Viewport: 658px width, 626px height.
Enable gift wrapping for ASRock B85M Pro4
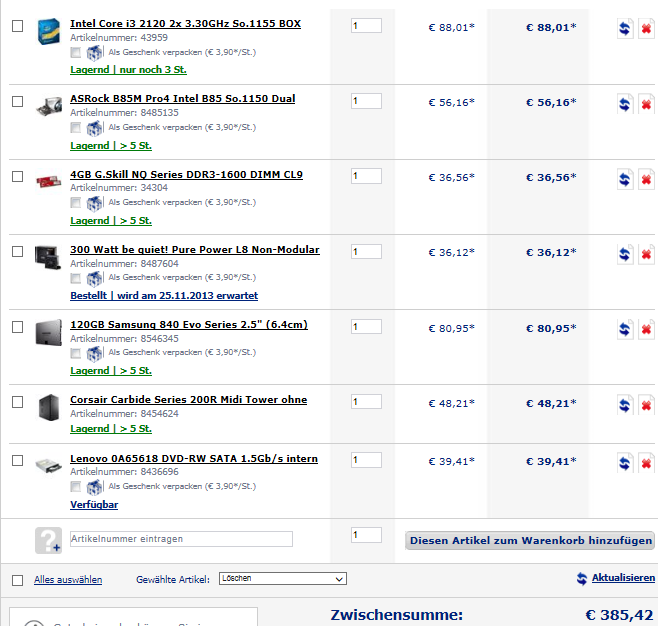[76, 128]
